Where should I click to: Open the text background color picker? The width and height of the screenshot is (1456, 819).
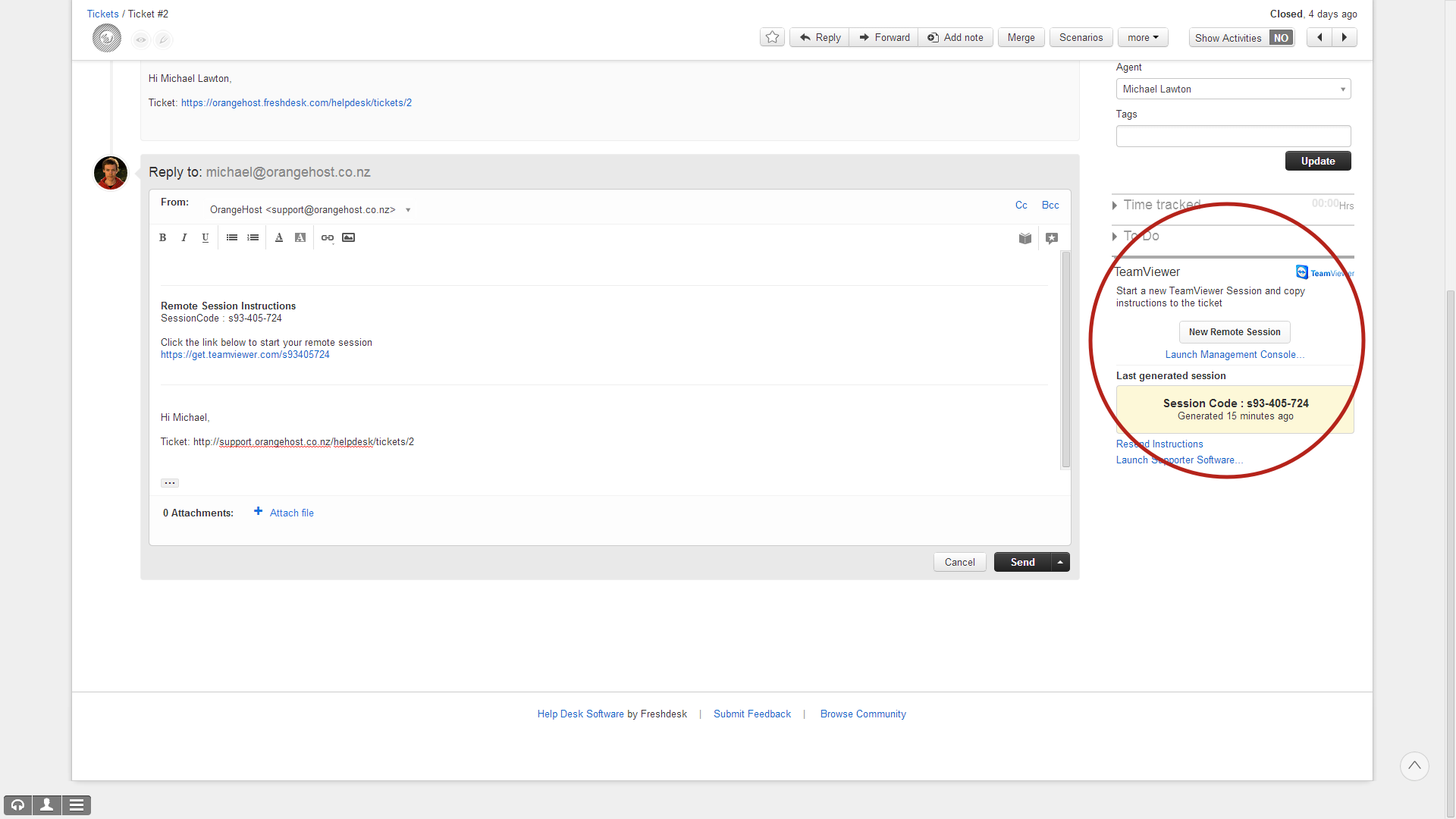(300, 238)
